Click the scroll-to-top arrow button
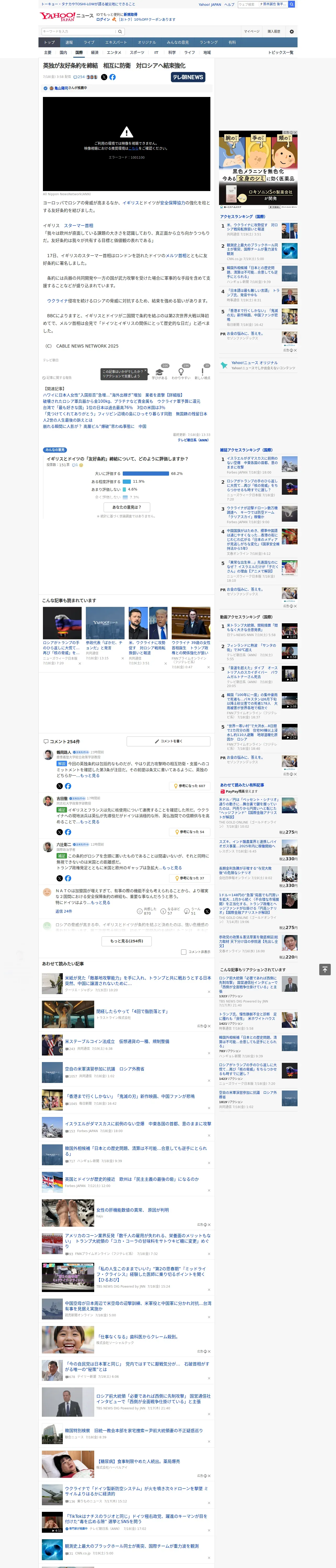Viewport: 336px width, 1568px height. click(325, 969)
